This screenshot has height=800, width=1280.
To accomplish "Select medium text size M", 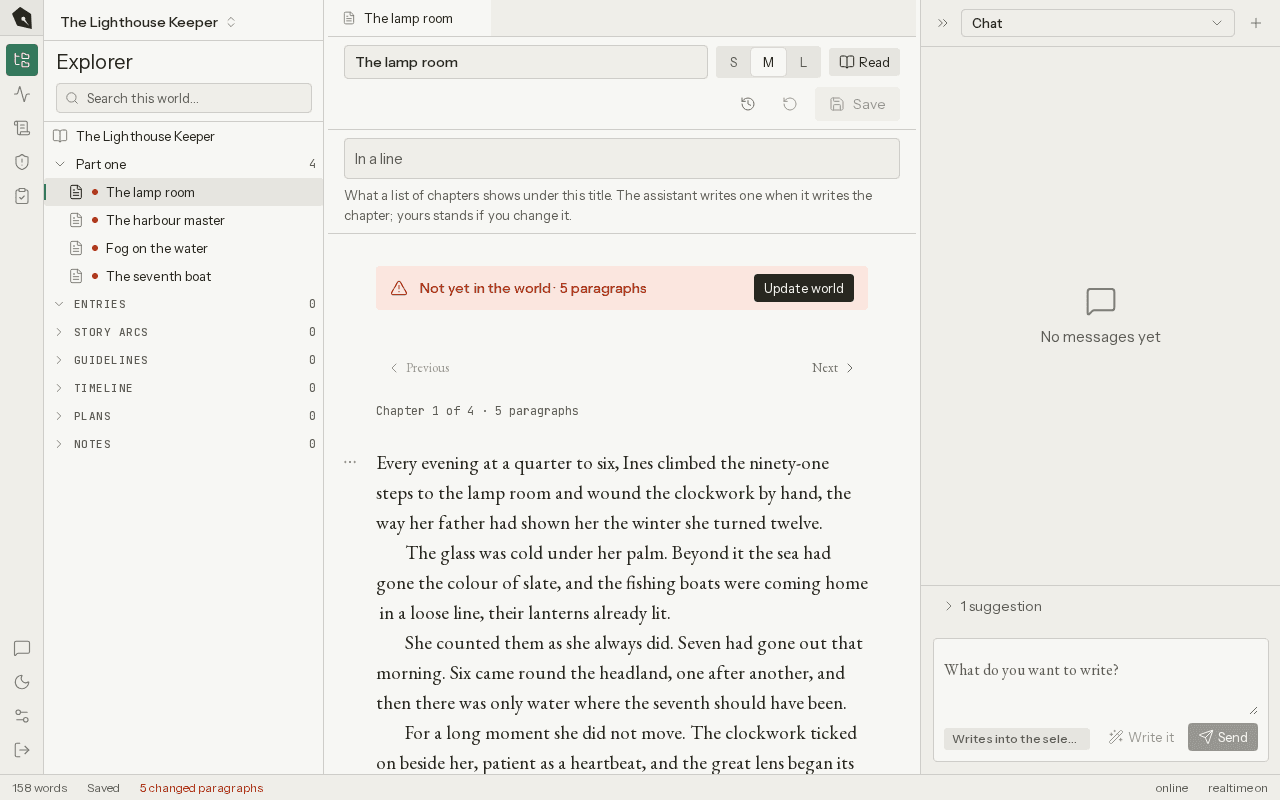I will [768, 62].
